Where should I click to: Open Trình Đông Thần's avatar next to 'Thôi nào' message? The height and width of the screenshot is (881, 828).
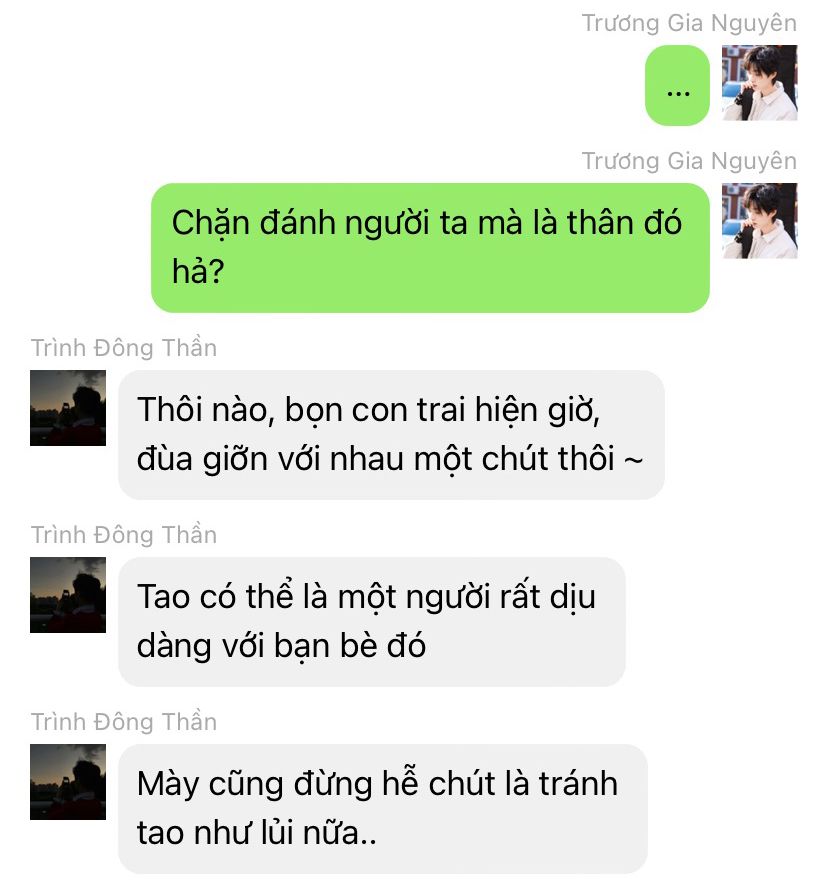tap(68, 408)
